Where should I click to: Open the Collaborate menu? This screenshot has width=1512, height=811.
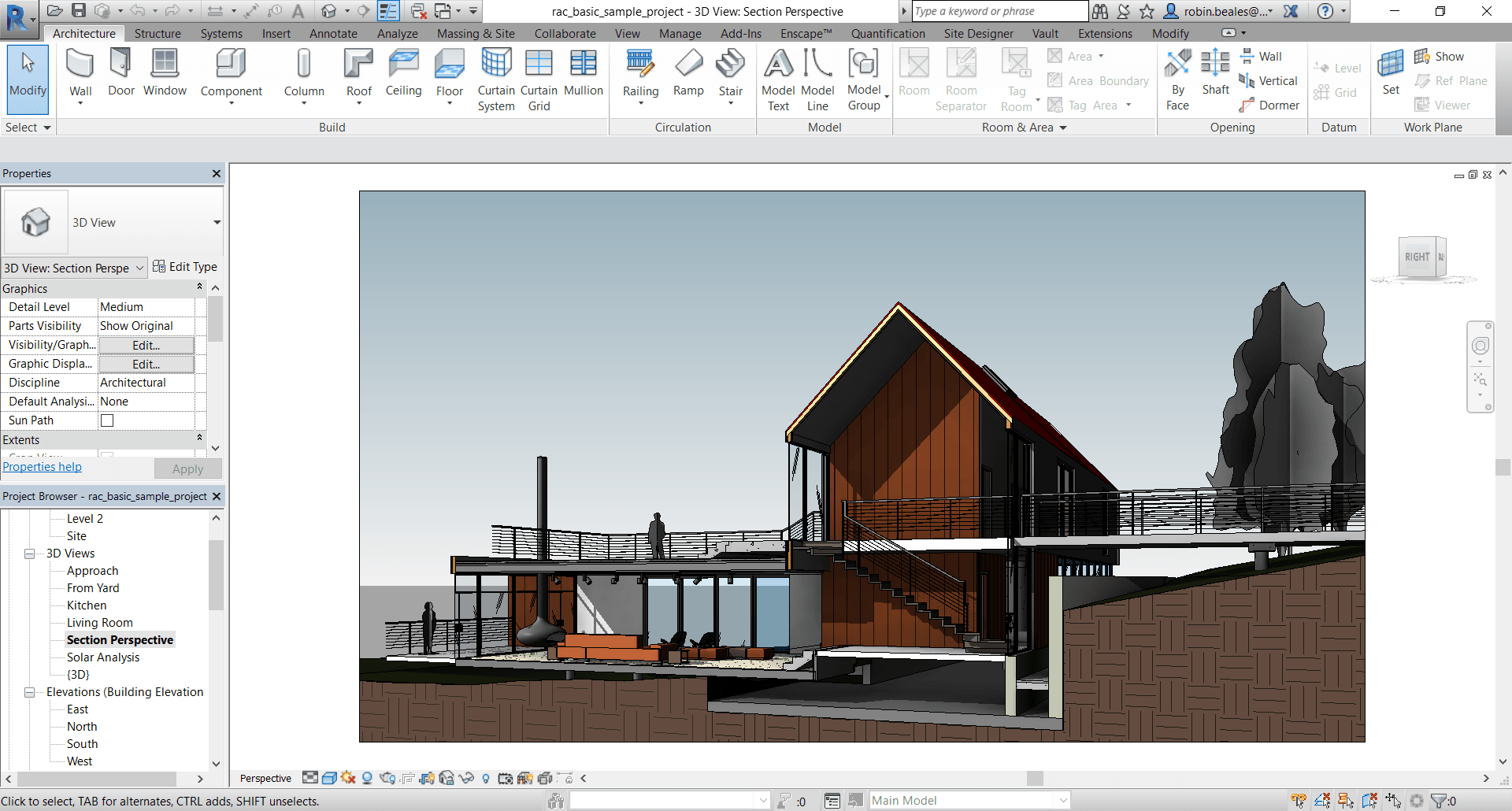click(x=565, y=33)
